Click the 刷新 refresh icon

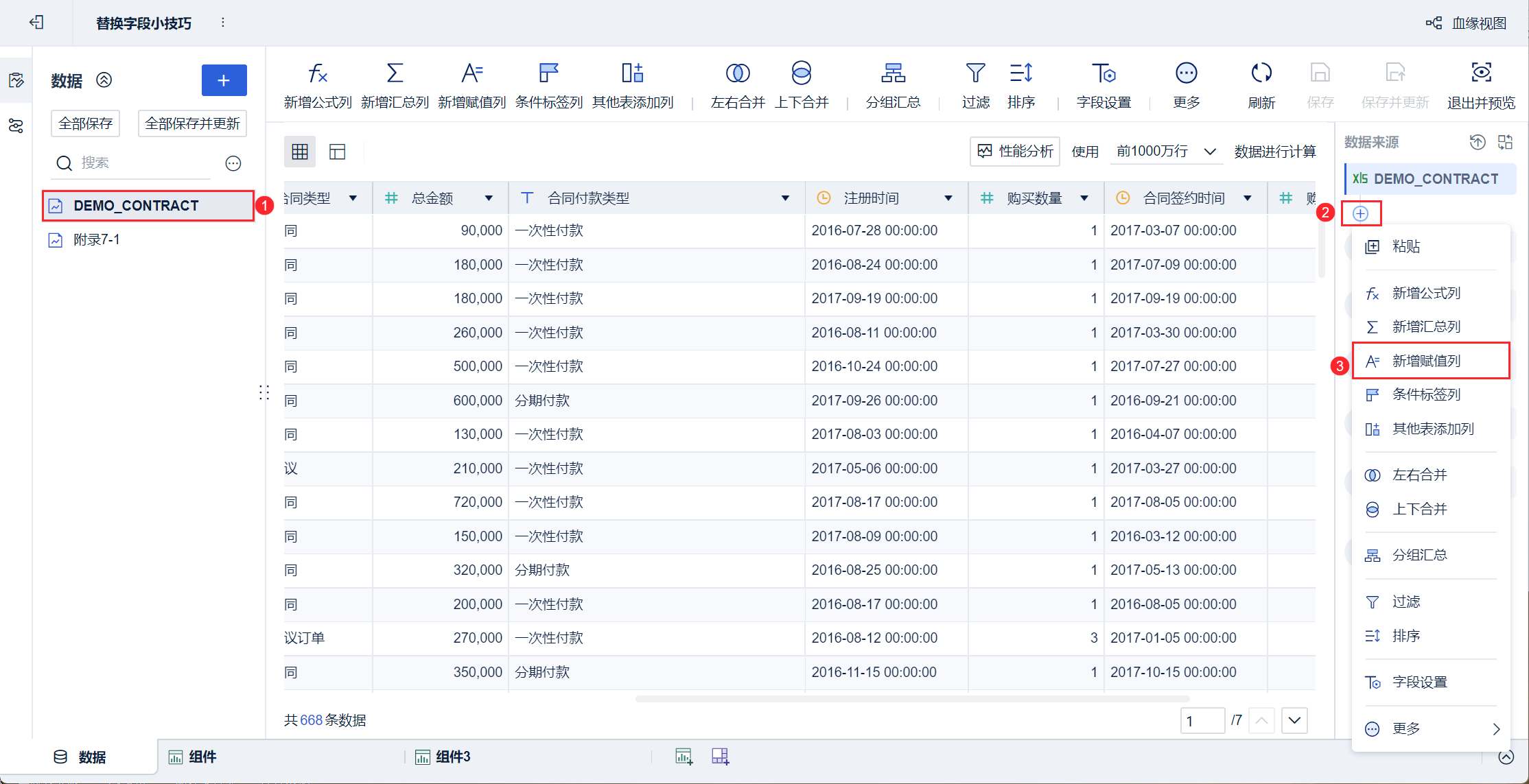(1261, 73)
